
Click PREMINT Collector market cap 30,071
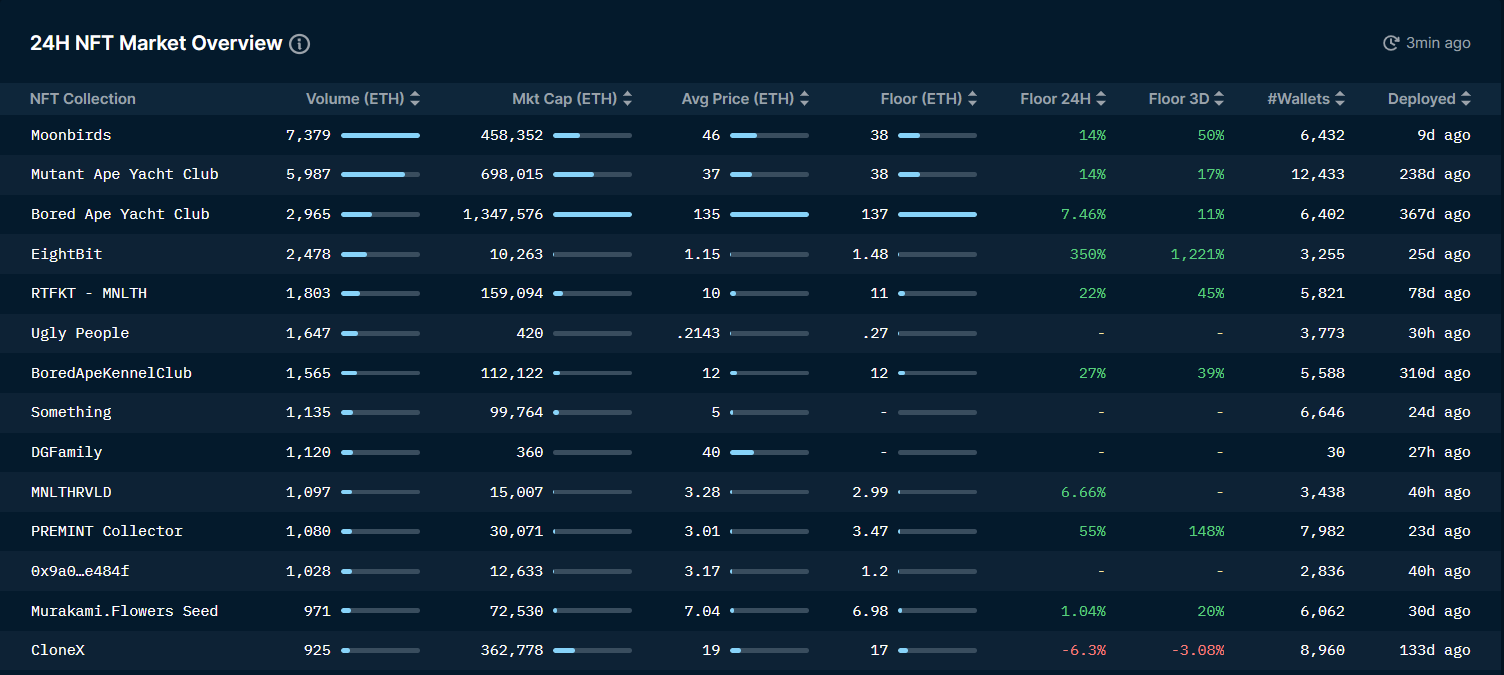[517, 531]
